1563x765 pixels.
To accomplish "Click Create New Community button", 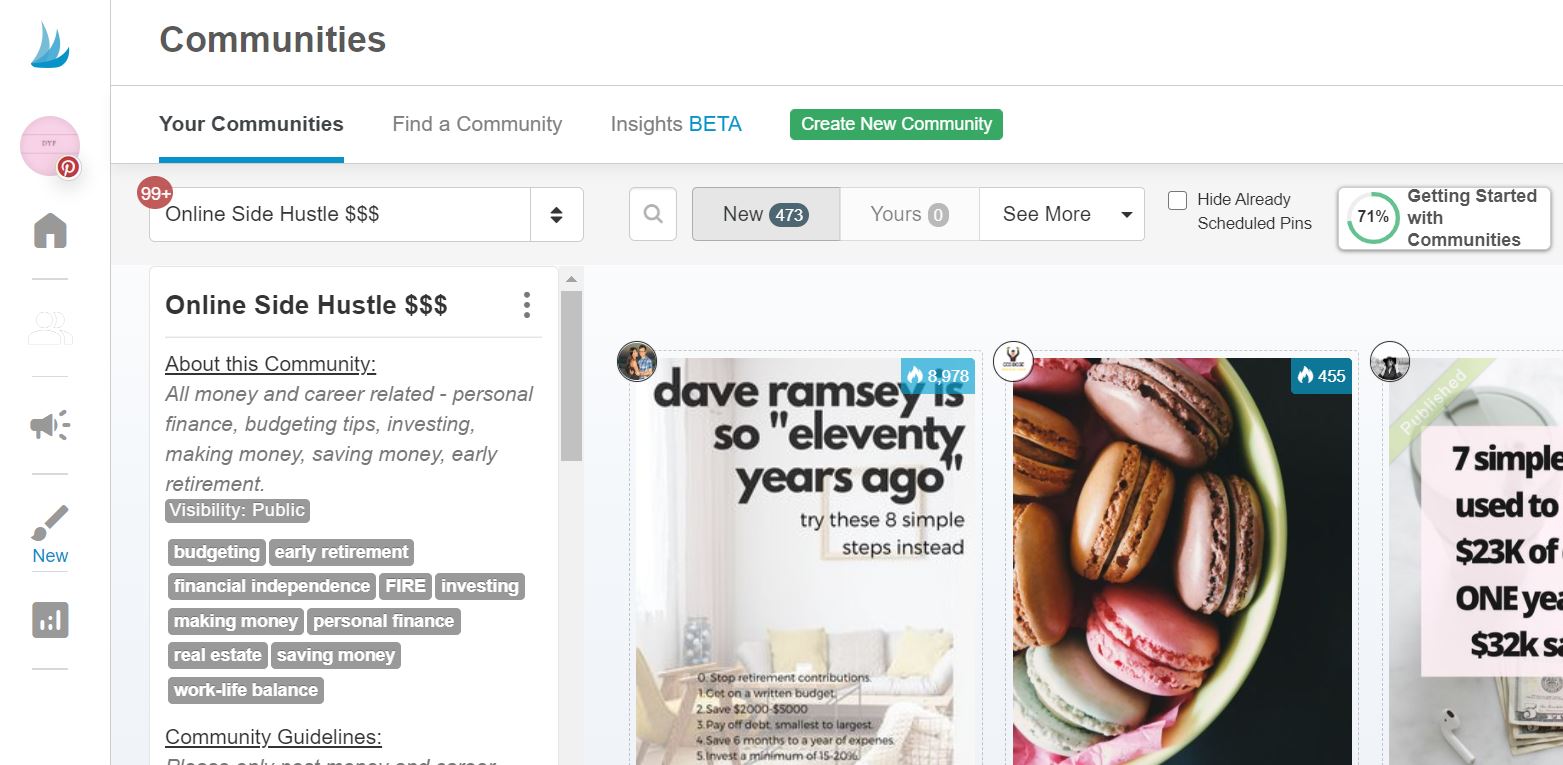I will tap(896, 124).
